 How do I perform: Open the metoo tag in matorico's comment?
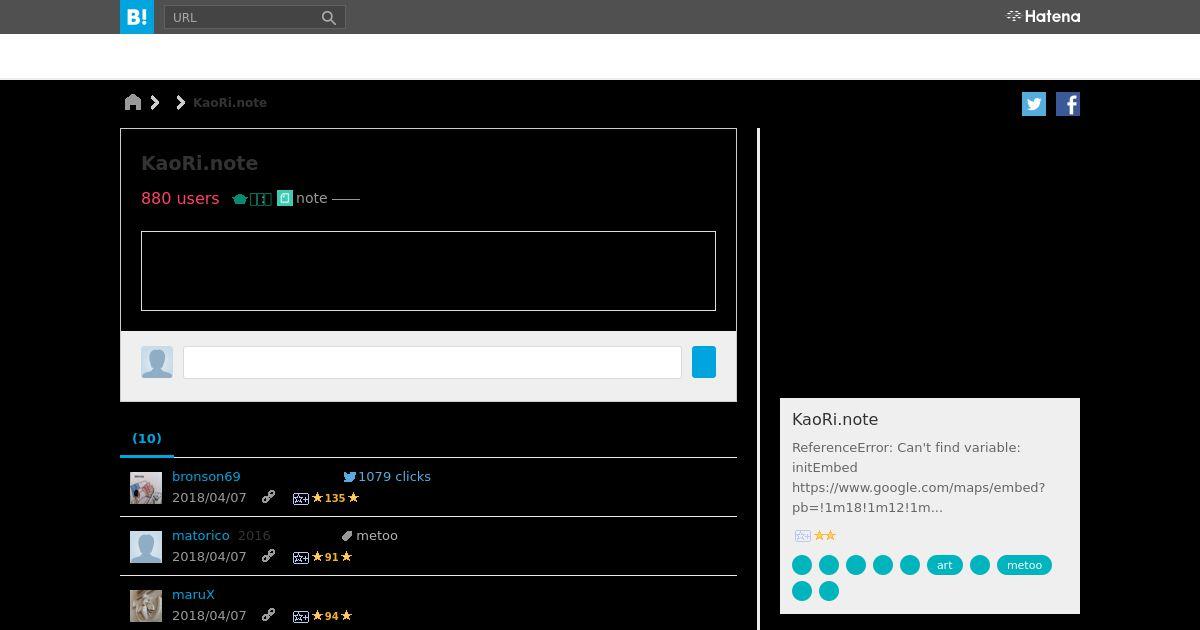(377, 536)
